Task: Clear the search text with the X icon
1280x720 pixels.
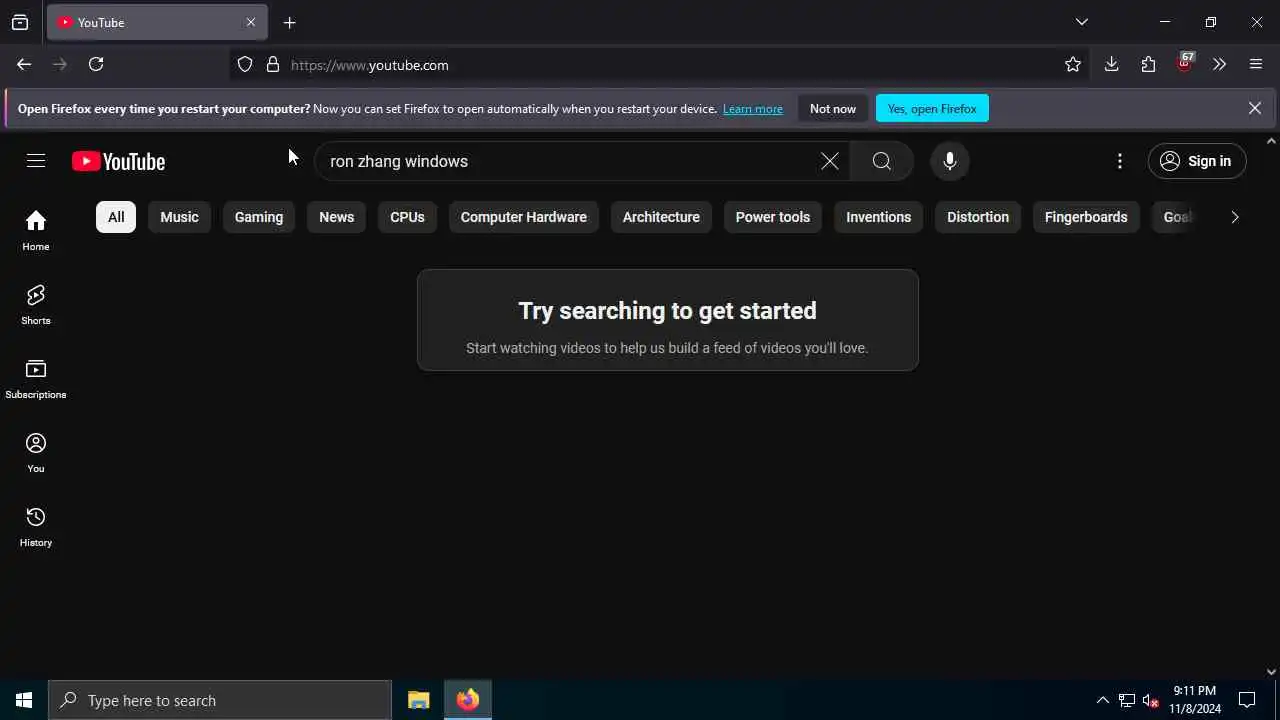Action: click(x=829, y=161)
